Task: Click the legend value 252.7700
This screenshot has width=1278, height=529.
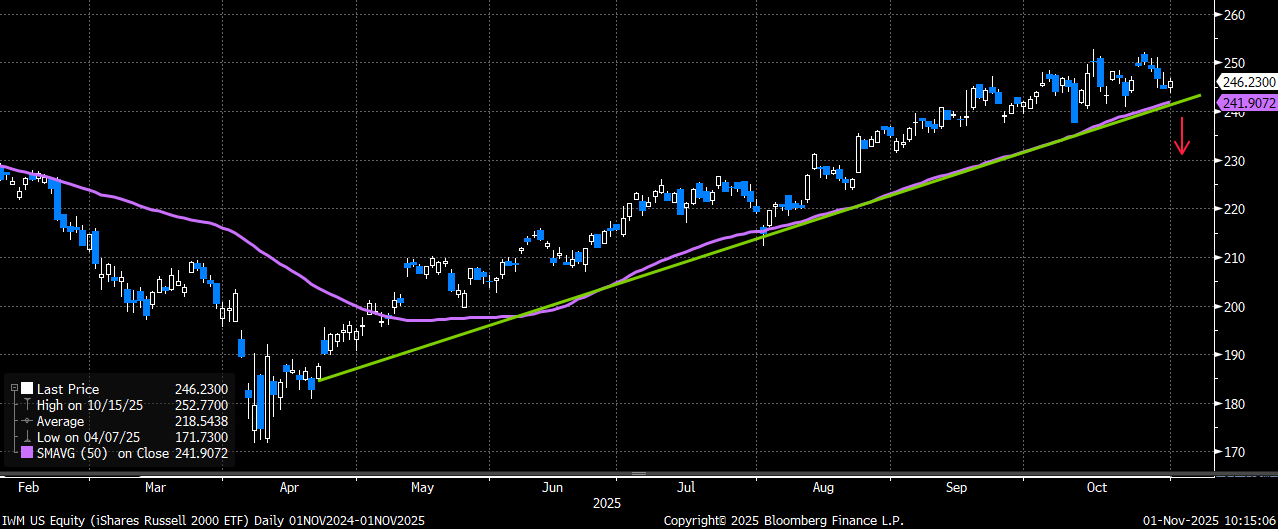Action: pyautogui.click(x=201, y=405)
